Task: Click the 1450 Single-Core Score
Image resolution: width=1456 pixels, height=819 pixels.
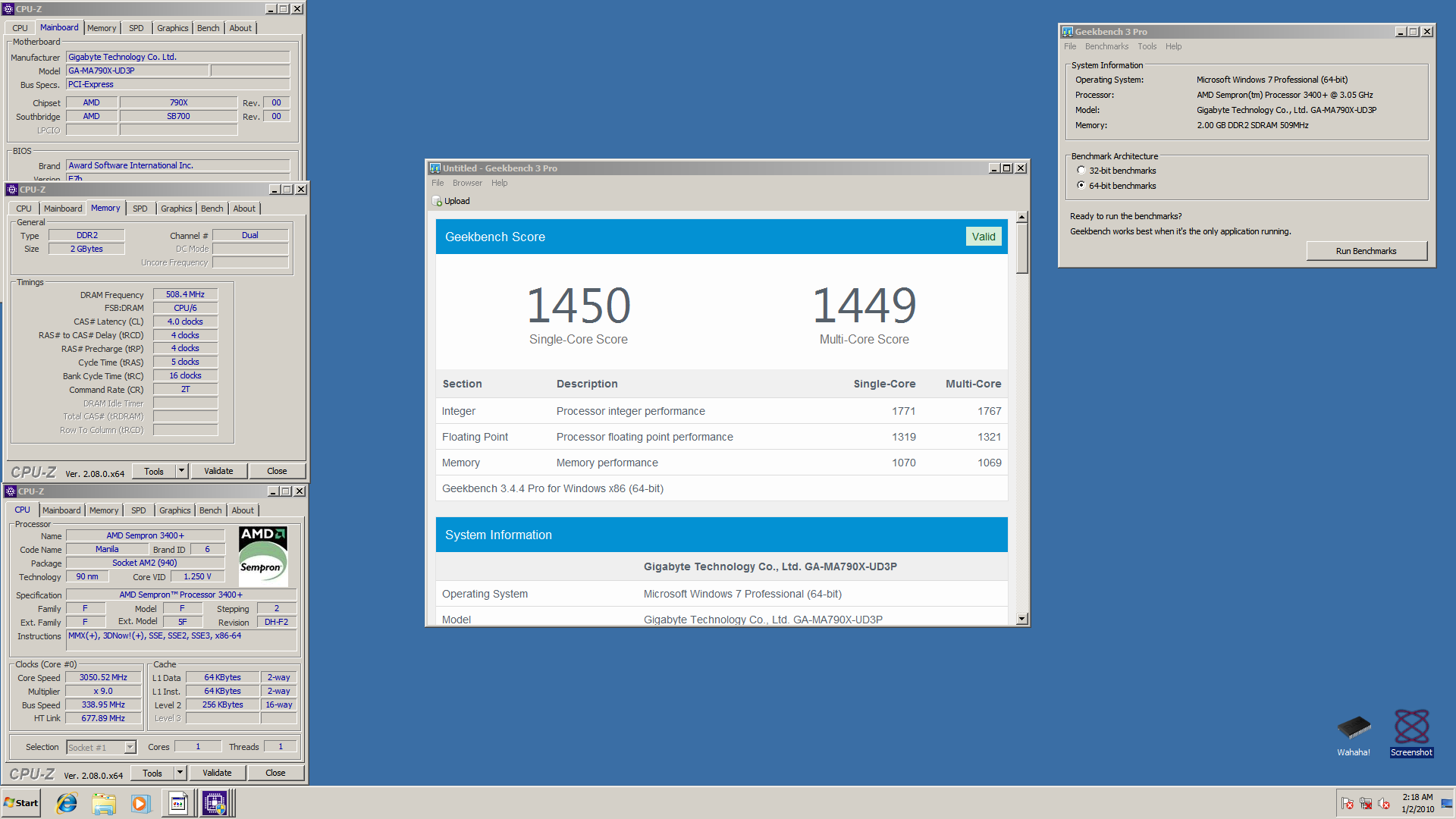Action: [x=579, y=306]
